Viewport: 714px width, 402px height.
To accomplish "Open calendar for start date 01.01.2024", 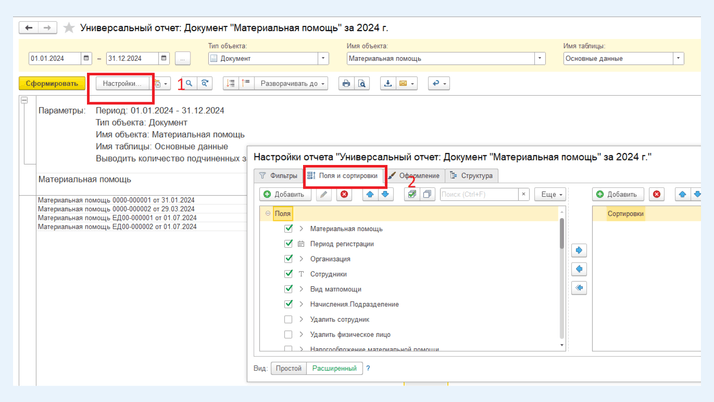I will (x=86, y=59).
